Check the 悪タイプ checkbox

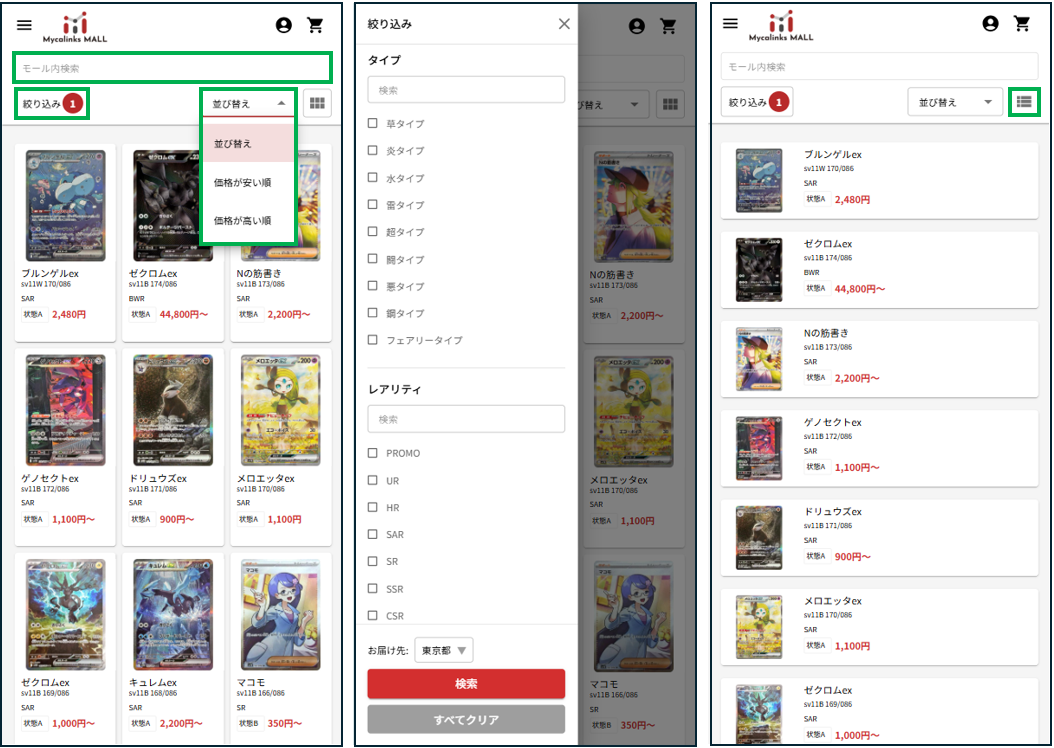372,286
